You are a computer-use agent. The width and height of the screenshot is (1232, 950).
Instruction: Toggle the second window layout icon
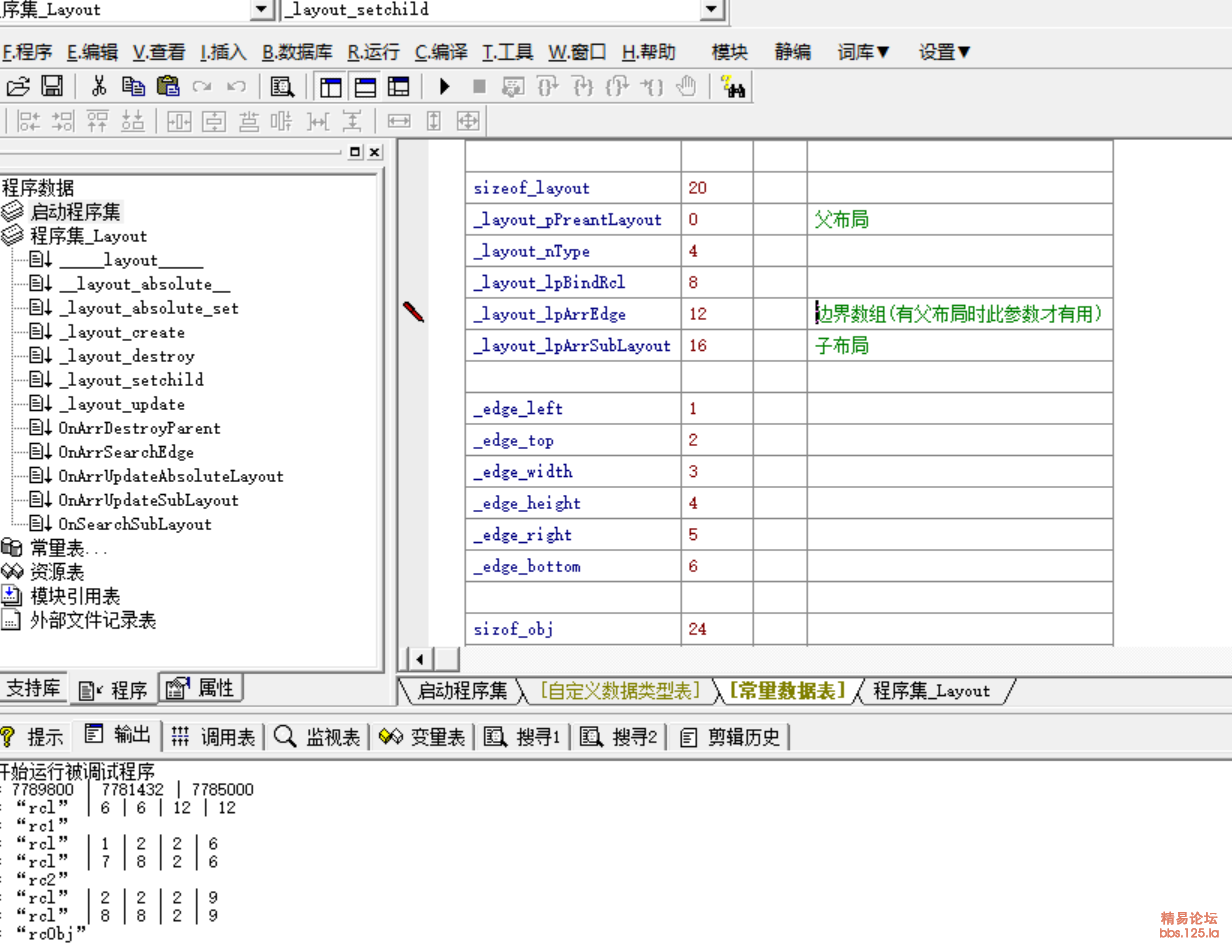(365, 87)
